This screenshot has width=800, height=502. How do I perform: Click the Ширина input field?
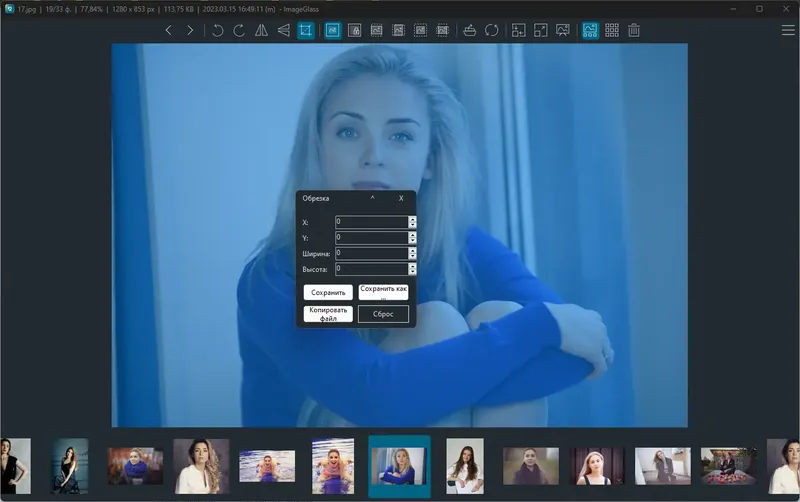pyautogui.click(x=371, y=253)
